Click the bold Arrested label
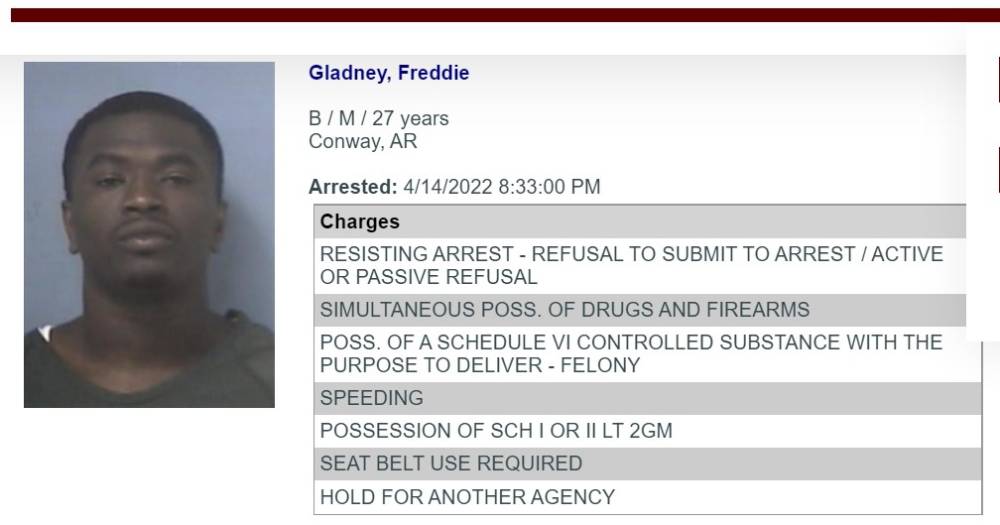 [x=353, y=187]
